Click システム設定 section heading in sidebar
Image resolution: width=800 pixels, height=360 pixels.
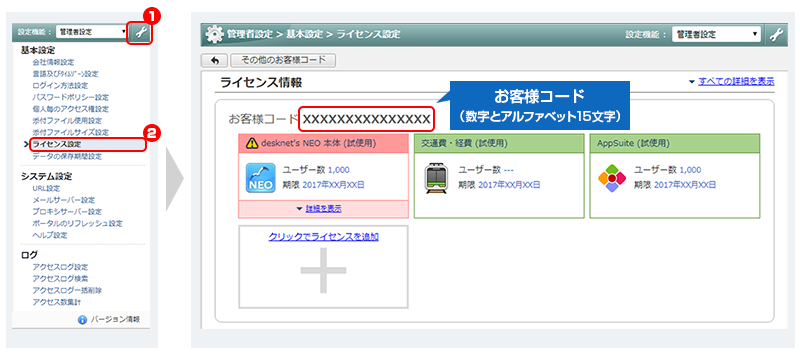(46, 176)
